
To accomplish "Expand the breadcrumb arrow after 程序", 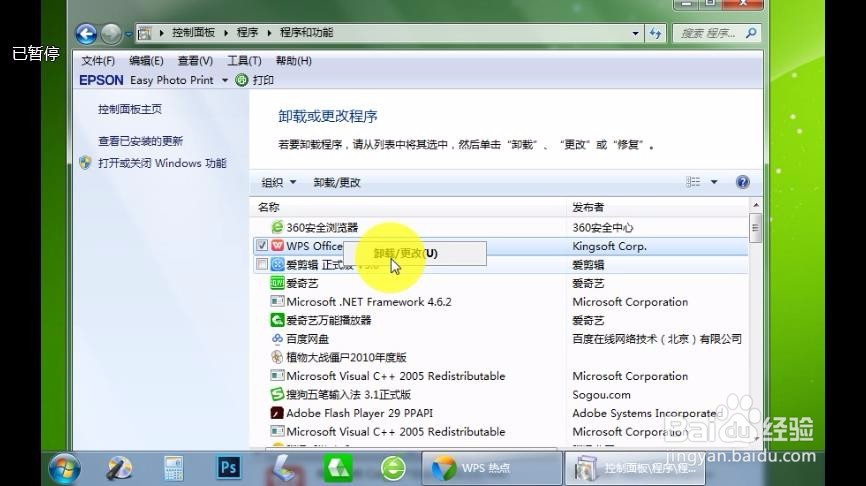I will click(269, 33).
